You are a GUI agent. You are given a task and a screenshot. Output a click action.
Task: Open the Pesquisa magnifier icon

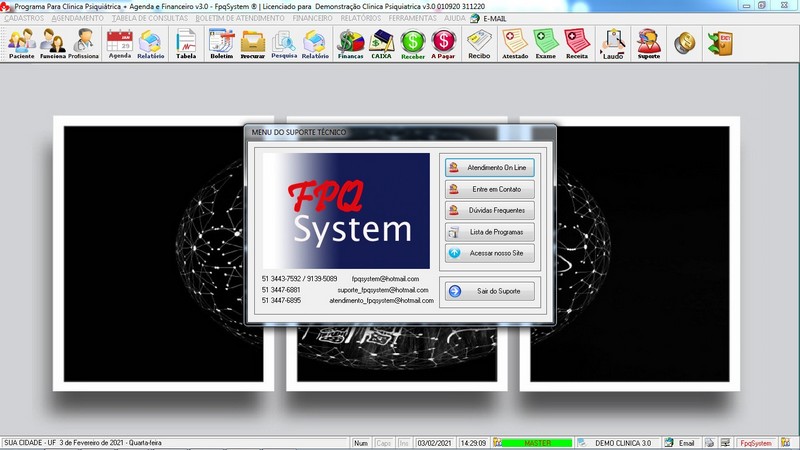284,44
